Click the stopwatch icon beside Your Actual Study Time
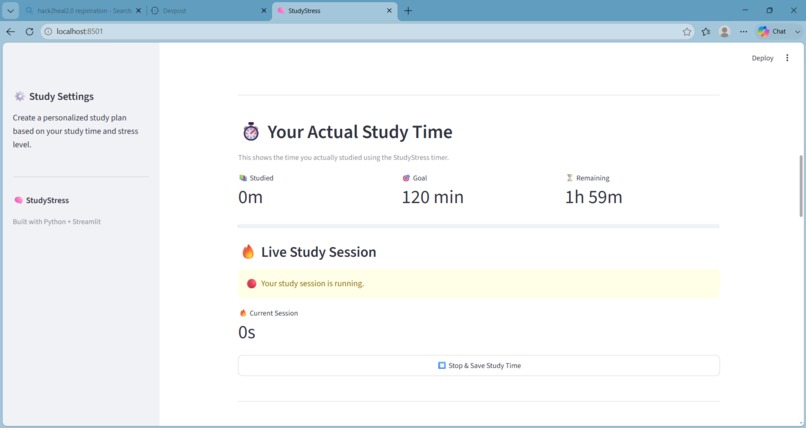Viewport: 806px width, 428px height. (x=251, y=132)
